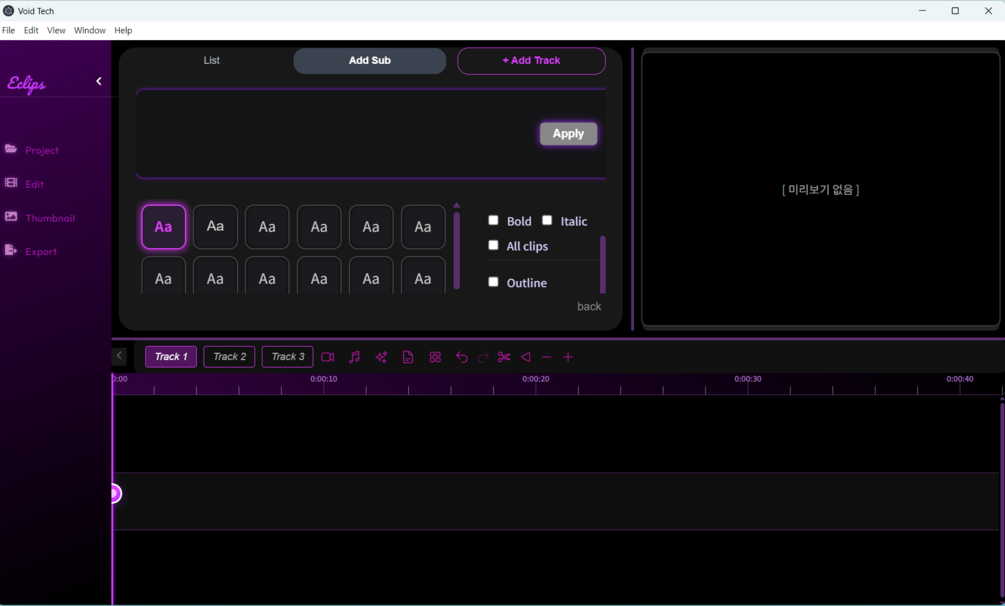Select the Track 2 tab
This screenshot has height=606, width=1005.
229,357
